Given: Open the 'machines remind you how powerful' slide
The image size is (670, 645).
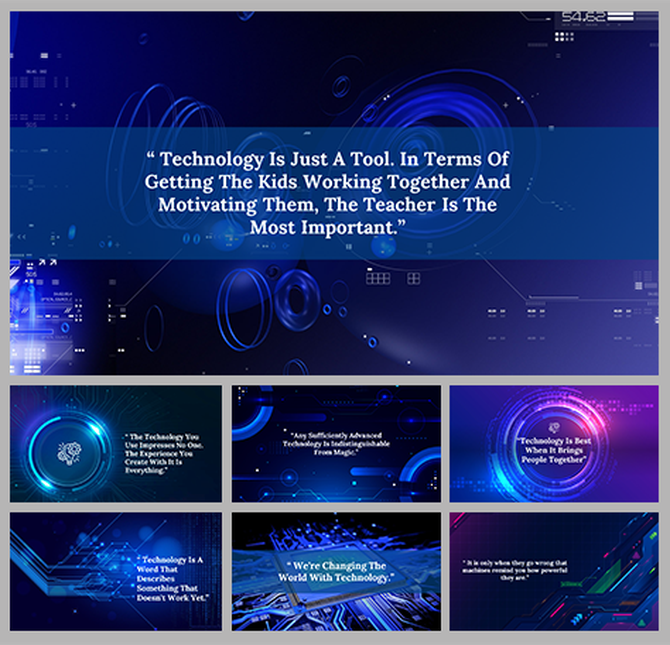Looking at the screenshot, I should click(x=554, y=571).
